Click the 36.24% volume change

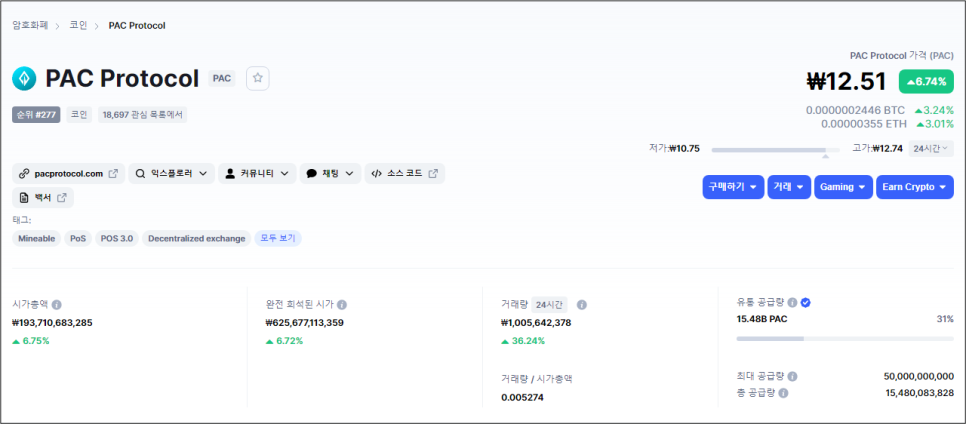click(523, 341)
